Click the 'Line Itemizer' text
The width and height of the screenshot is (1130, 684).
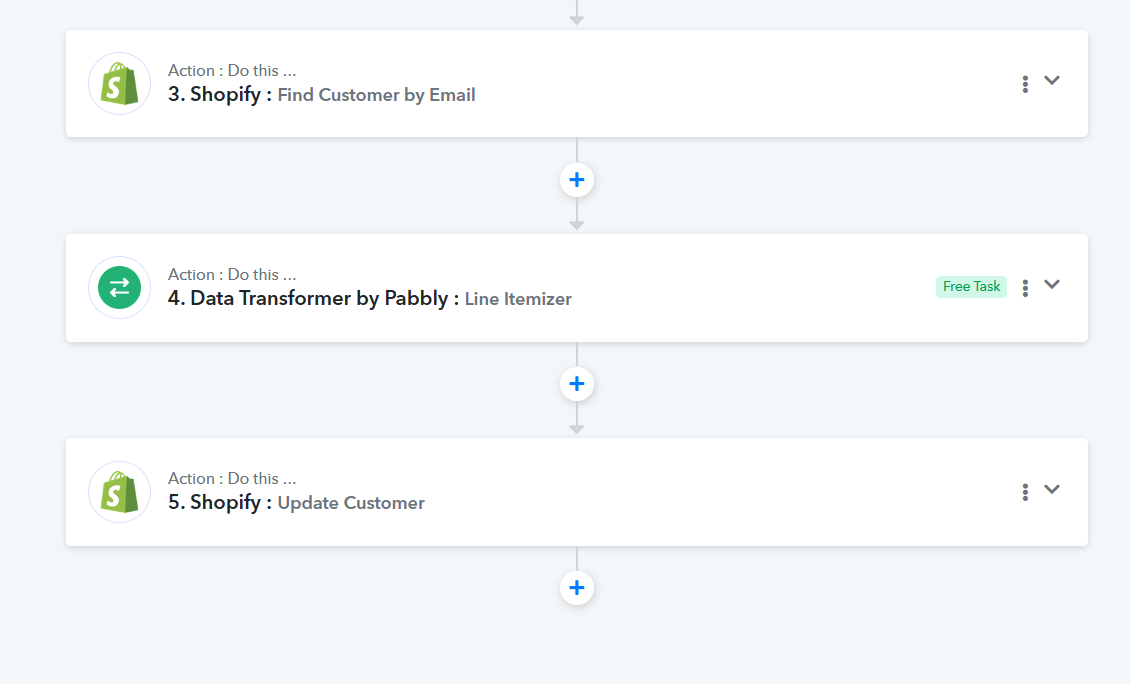518,299
